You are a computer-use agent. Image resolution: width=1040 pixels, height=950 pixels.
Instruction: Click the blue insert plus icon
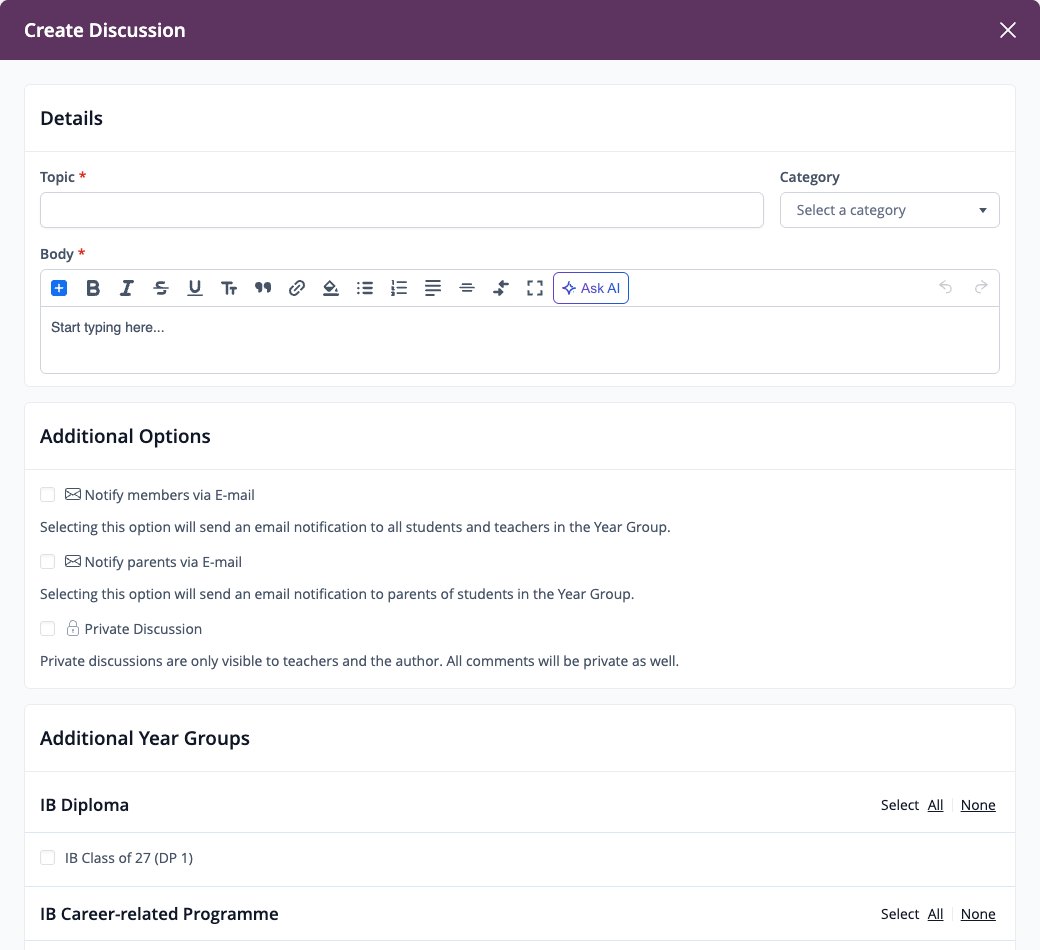pyautogui.click(x=59, y=288)
